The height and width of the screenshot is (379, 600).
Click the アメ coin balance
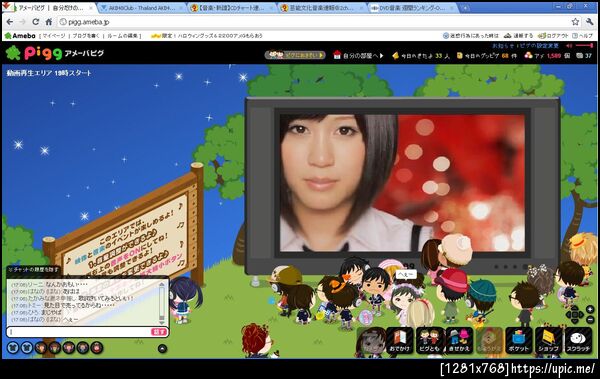tap(547, 56)
